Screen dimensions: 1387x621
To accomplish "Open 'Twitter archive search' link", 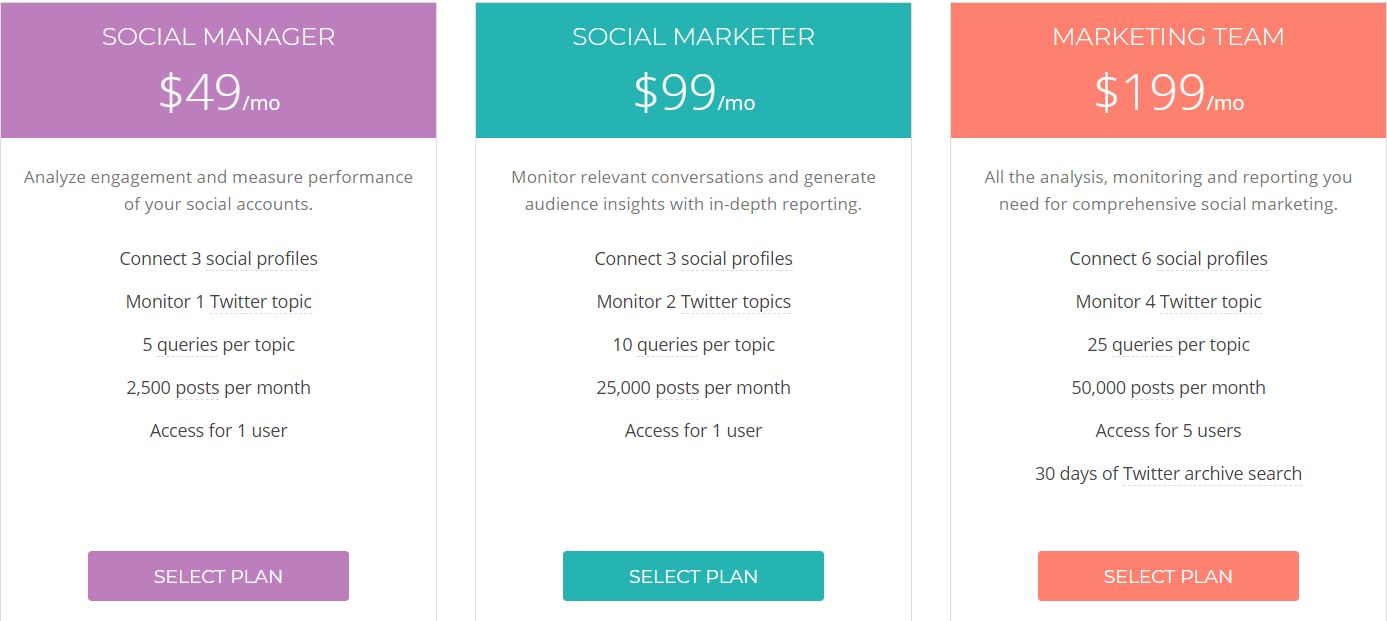I will pyautogui.click(x=1212, y=474).
